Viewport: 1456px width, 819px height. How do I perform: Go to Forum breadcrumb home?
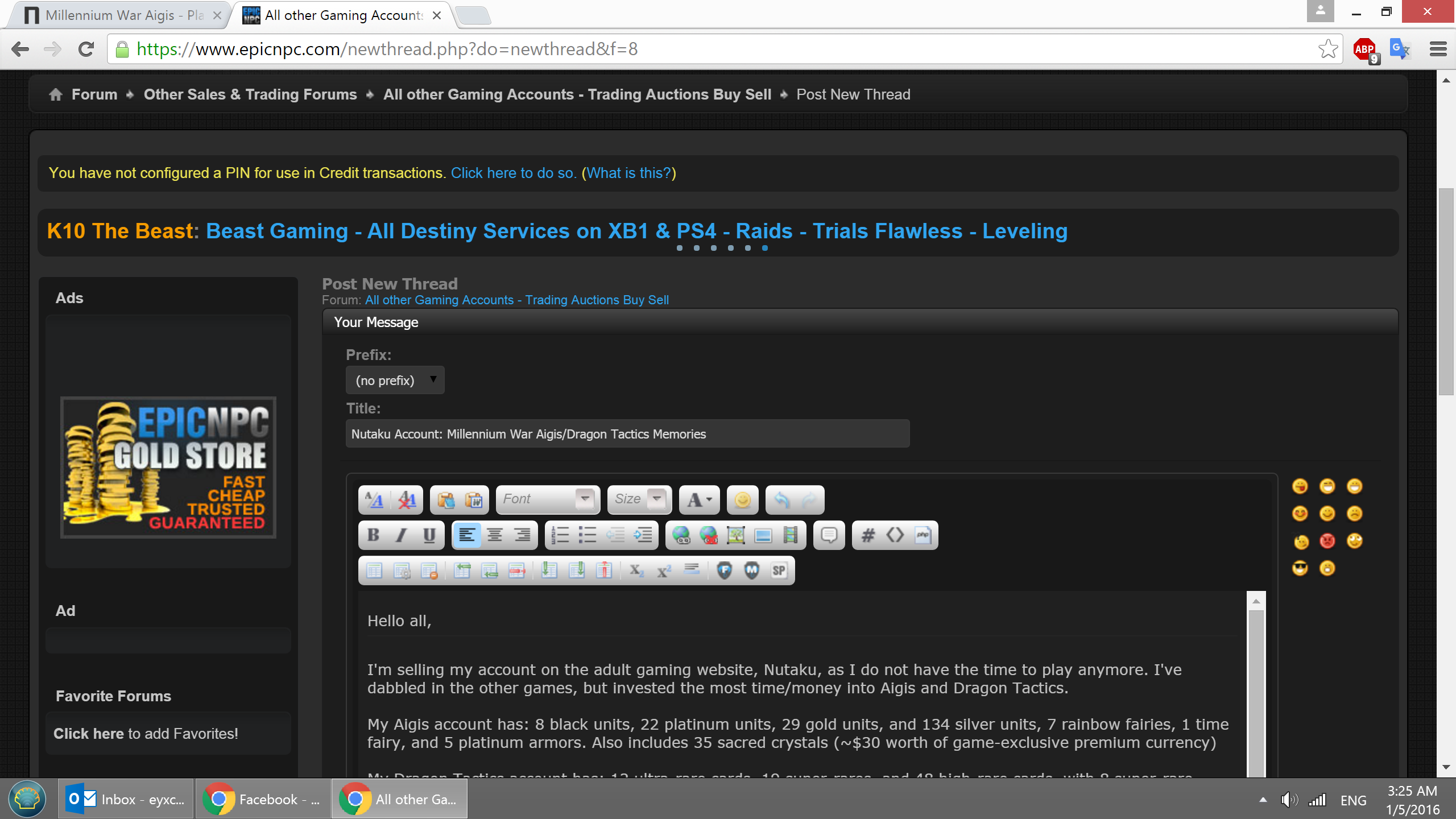[x=94, y=94]
